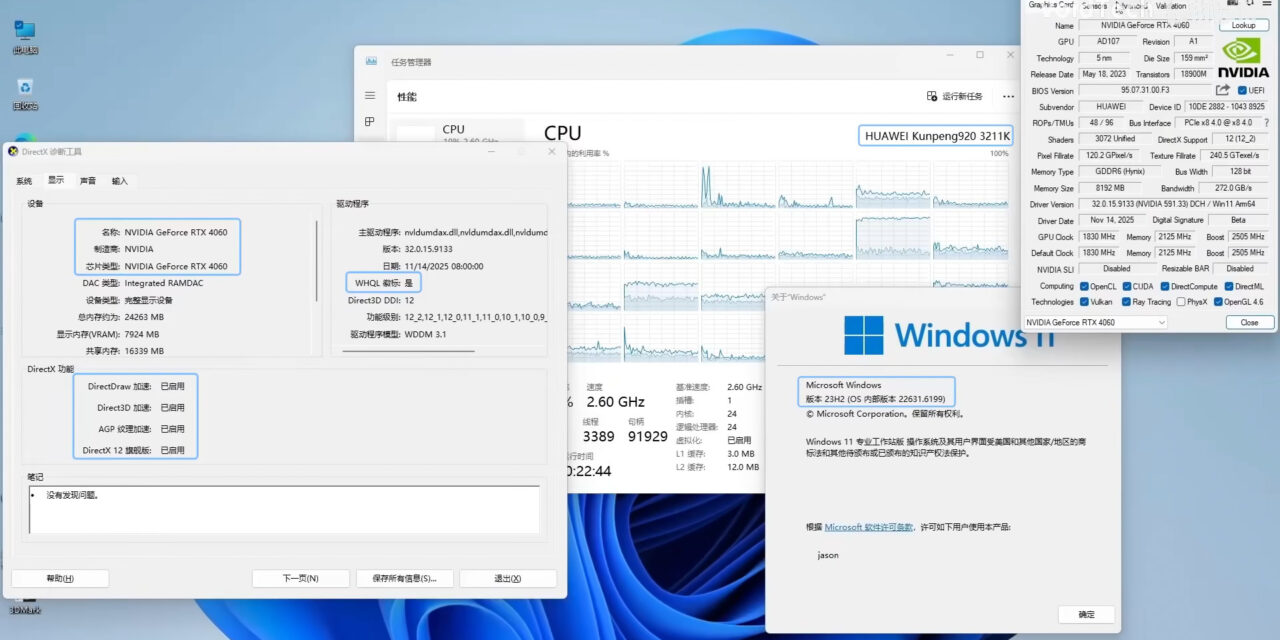Screen dimensions: 1280x640
Task: Click the BIOS Version 95.07.31.00.F3 field
Action: [1144, 90]
